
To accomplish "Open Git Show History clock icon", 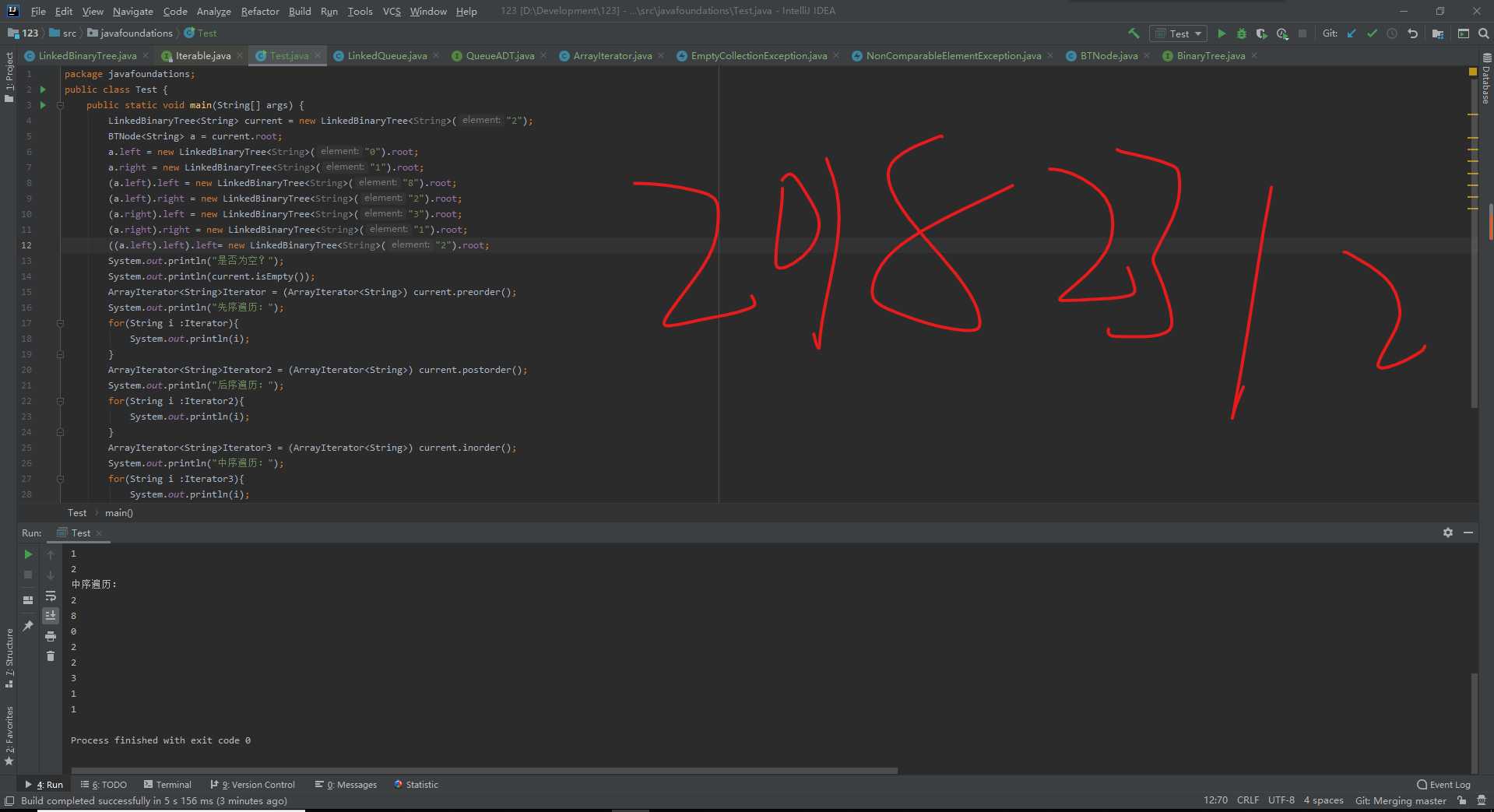I will click(1392, 33).
